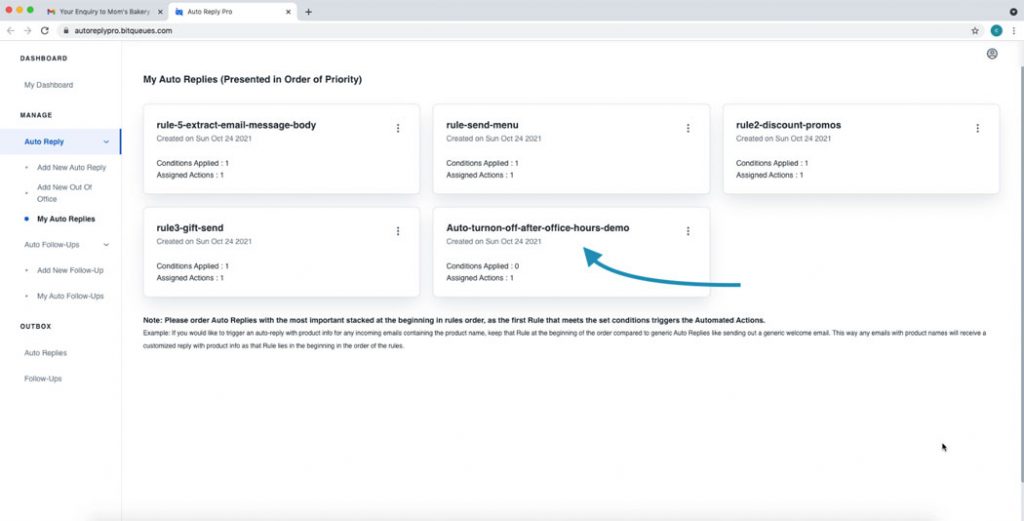Switch to the Mom's Bakery Gmail tab
The width and height of the screenshot is (1024, 521).
[103, 12]
